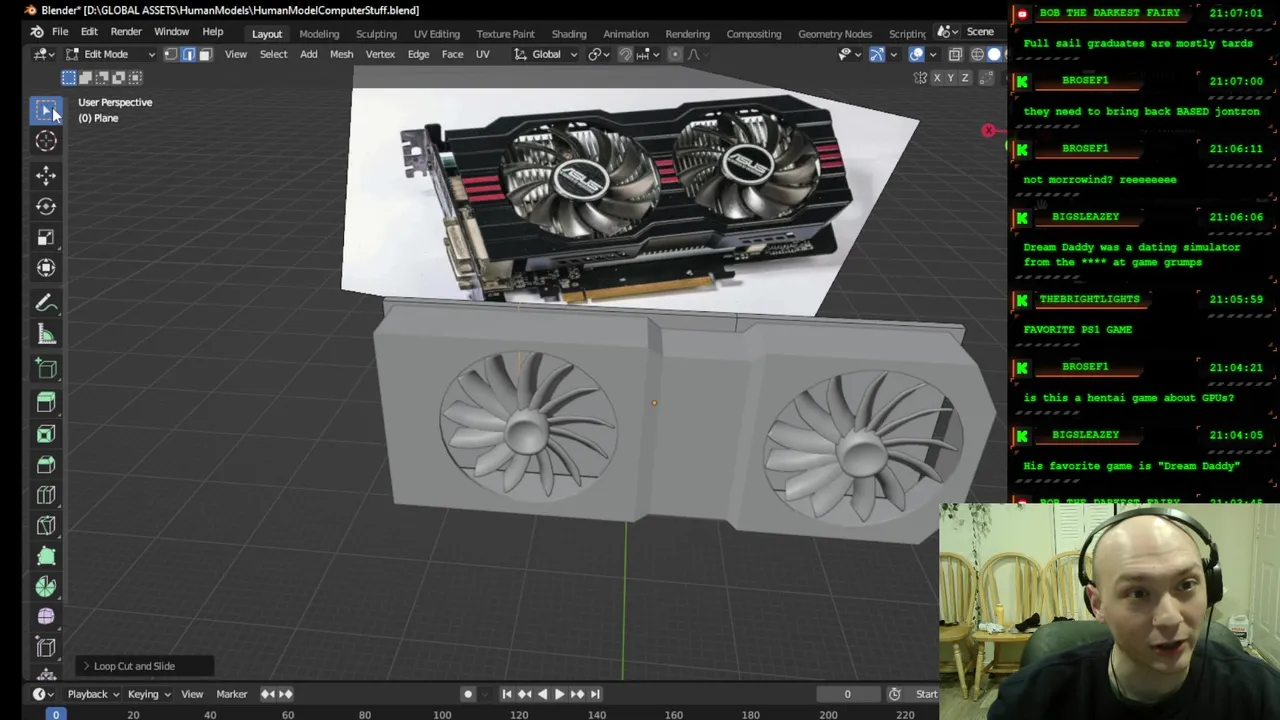Open the editor type dropdown in viewport header

(43, 54)
